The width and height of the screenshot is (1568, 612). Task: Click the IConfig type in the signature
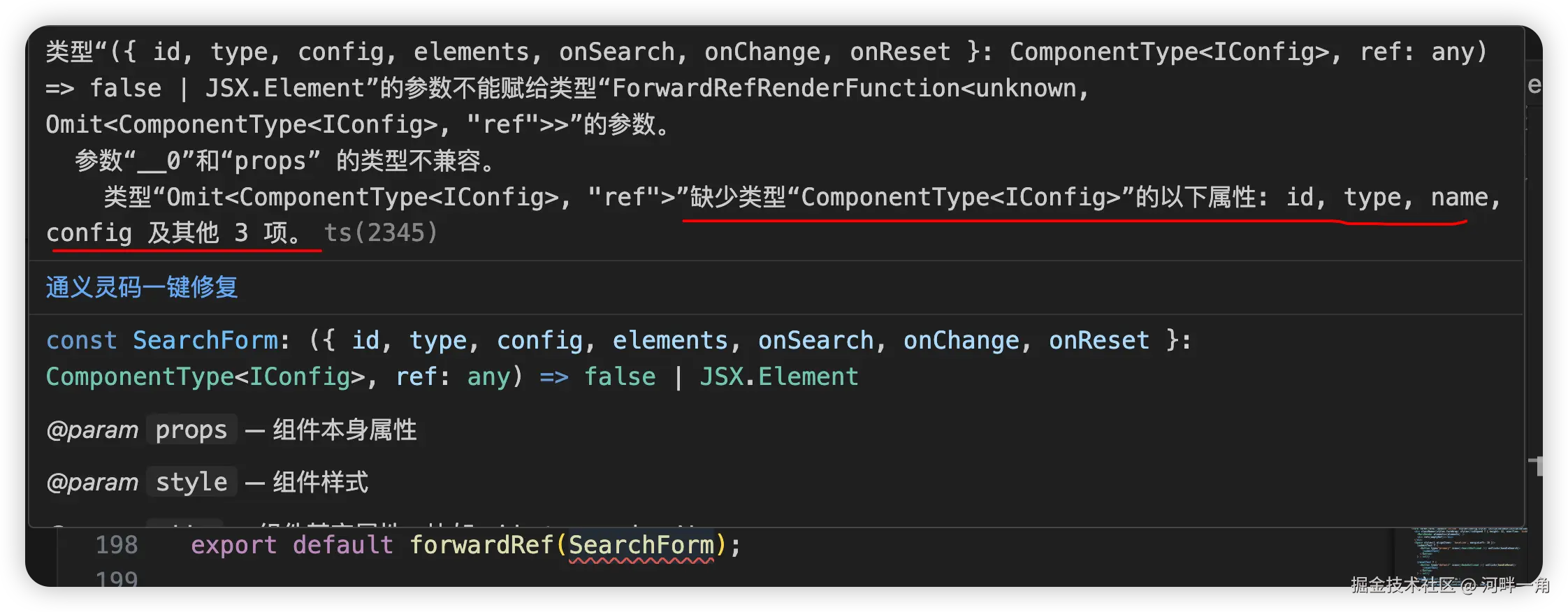(300, 377)
